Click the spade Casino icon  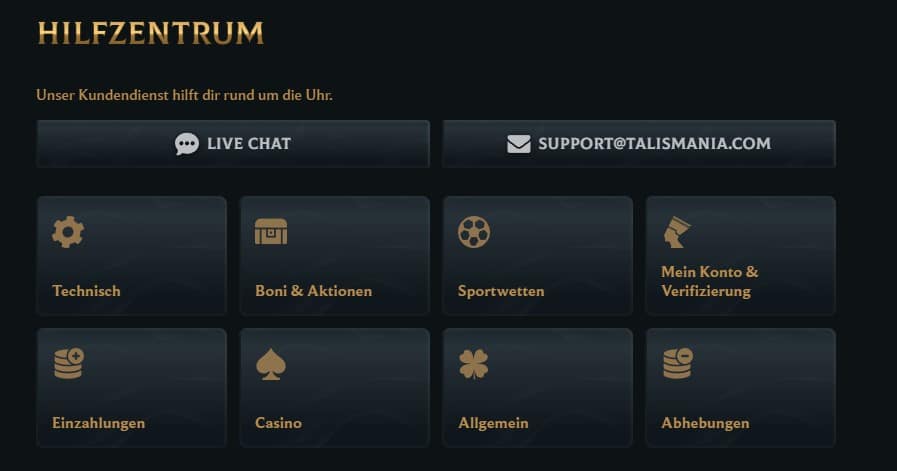271,364
